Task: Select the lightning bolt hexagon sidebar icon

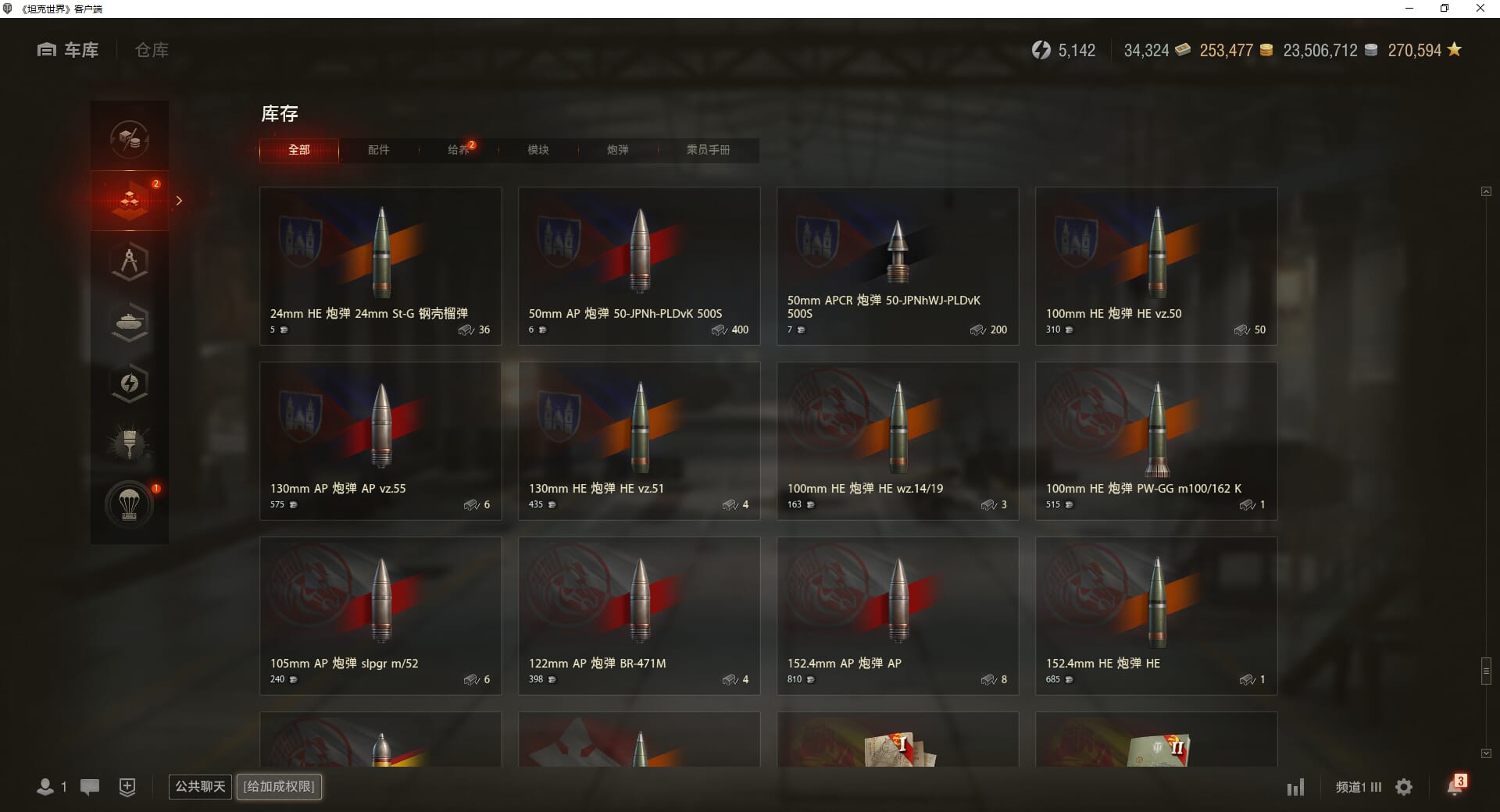Action: [130, 383]
